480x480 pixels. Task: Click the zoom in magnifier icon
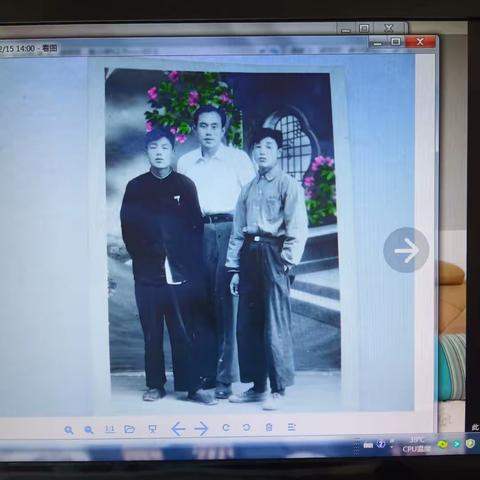(x=69, y=430)
